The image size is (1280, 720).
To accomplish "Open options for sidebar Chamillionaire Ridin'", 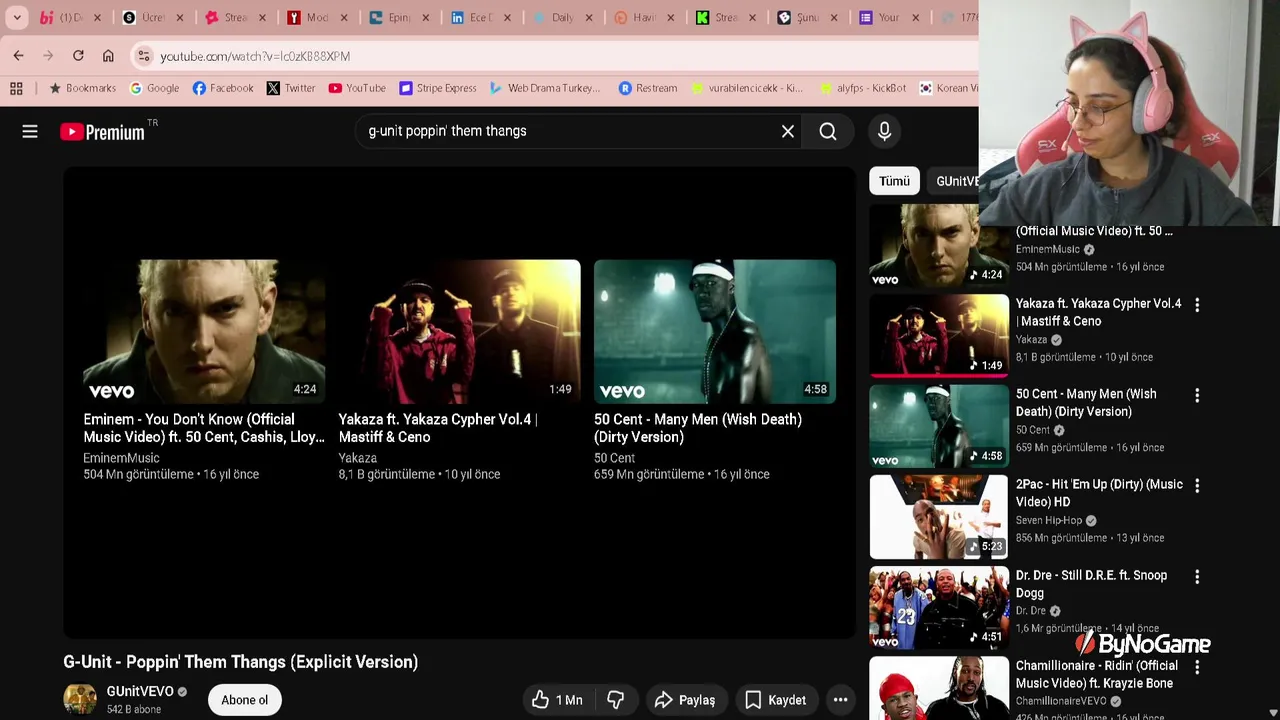I will pos(1197,666).
